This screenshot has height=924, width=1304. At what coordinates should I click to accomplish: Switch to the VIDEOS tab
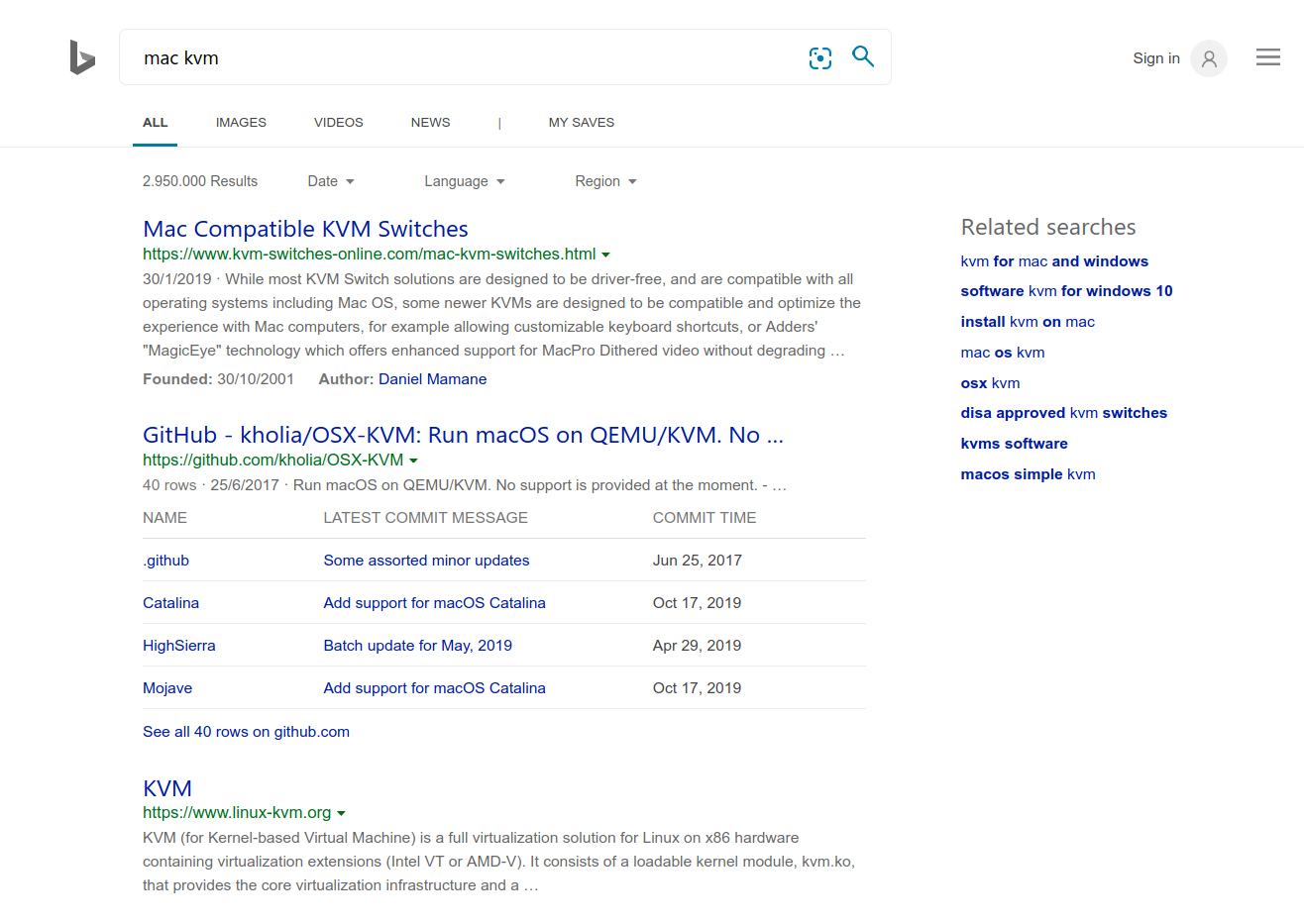pyautogui.click(x=339, y=123)
